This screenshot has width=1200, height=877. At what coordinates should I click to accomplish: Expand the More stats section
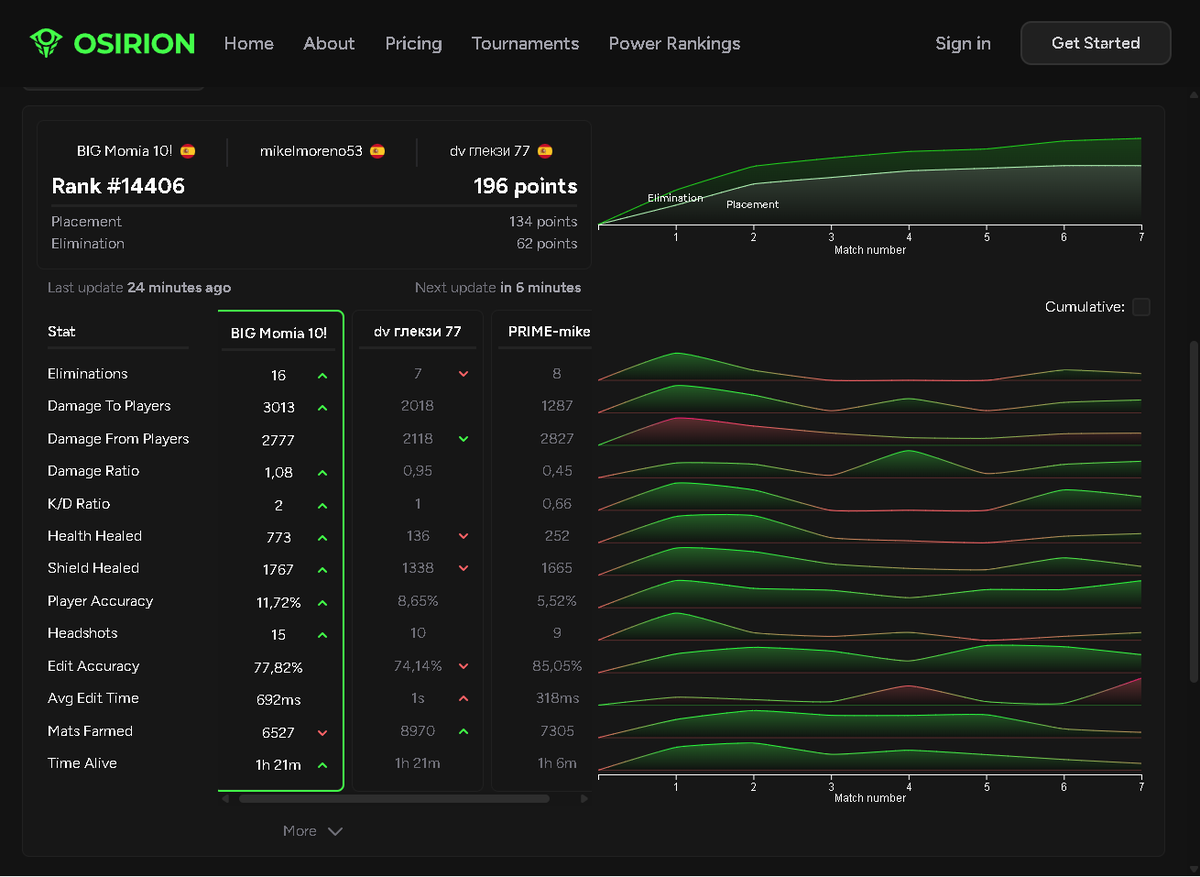[x=313, y=831]
